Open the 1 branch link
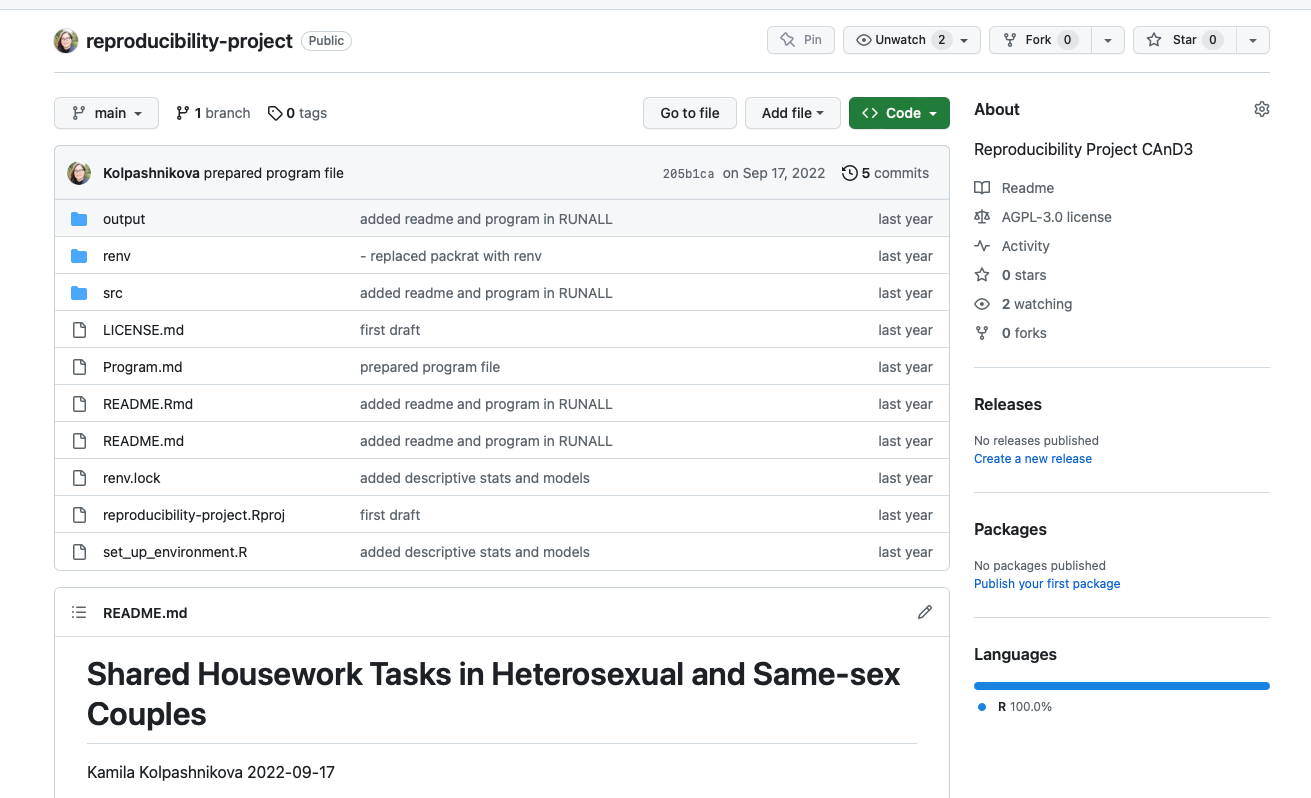This screenshot has width=1311, height=798. tap(213, 113)
